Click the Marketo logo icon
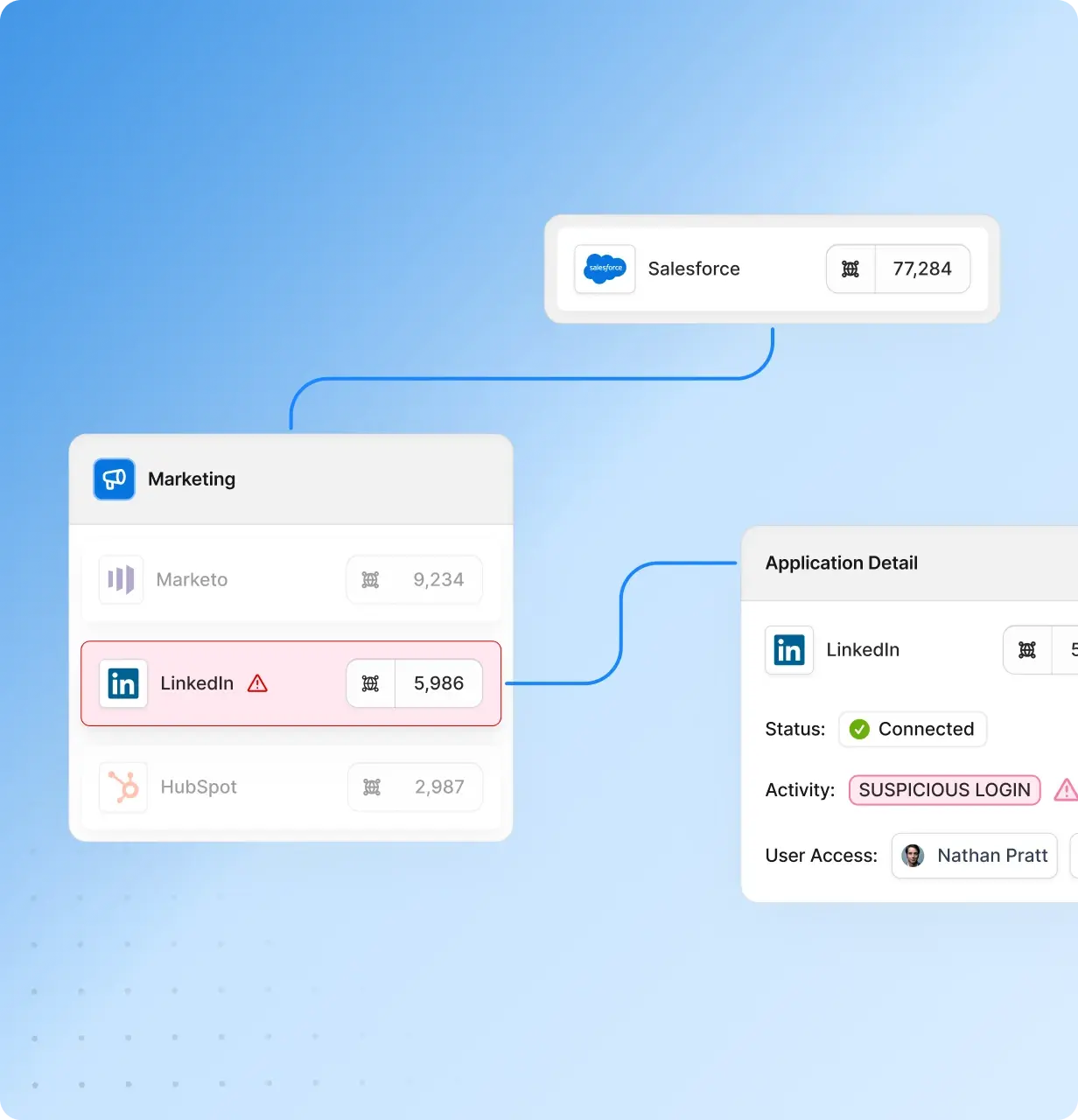Viewport: 1078px width, 1120px height. coord(121,579)
